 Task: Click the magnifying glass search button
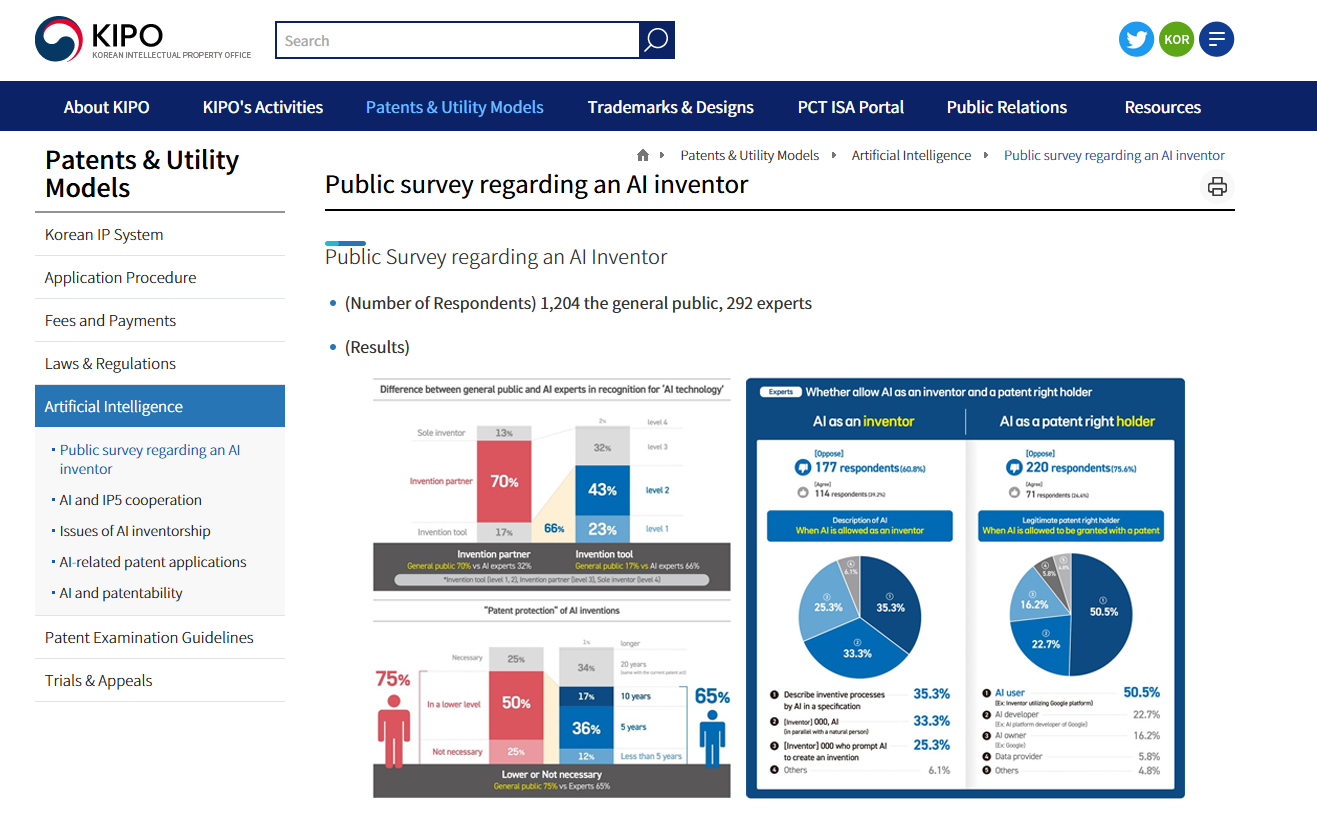pos(656,40)
